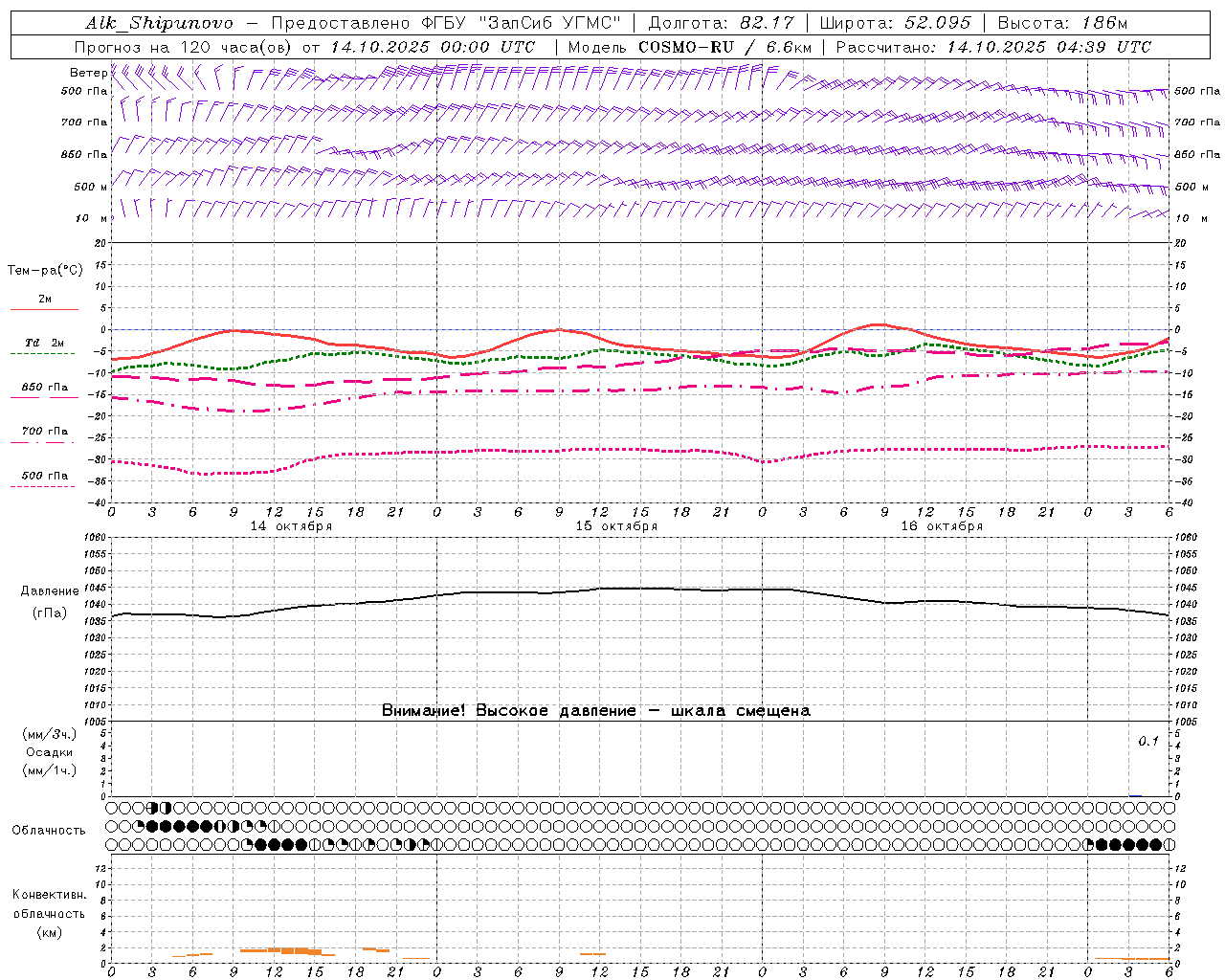Click the Широта: 52.095 value
The width and height of the screenshot is (1225, 980).
[x=896, y=23]
